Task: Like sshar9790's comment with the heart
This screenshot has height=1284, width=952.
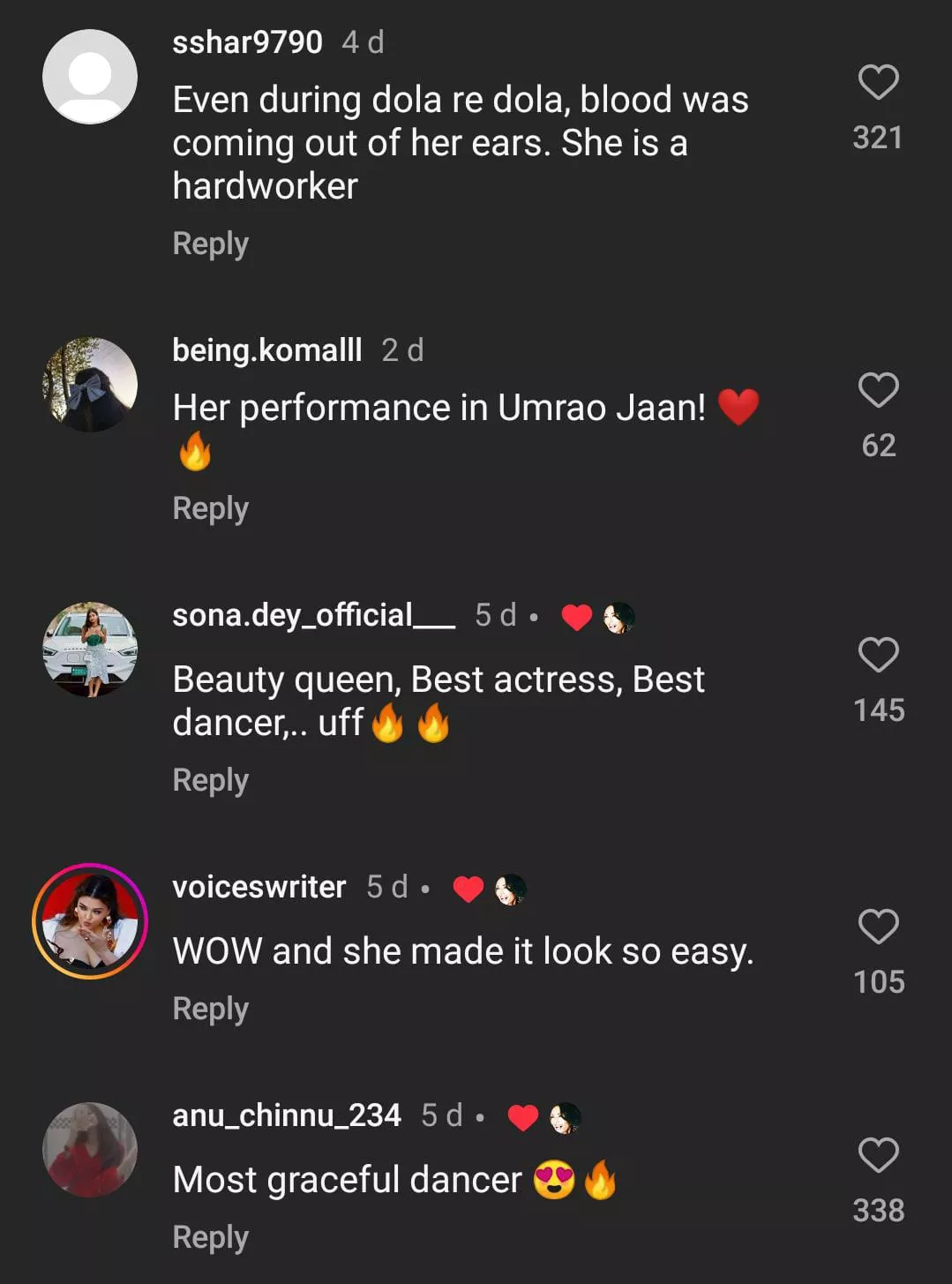Action: click(x=878, y=82)
